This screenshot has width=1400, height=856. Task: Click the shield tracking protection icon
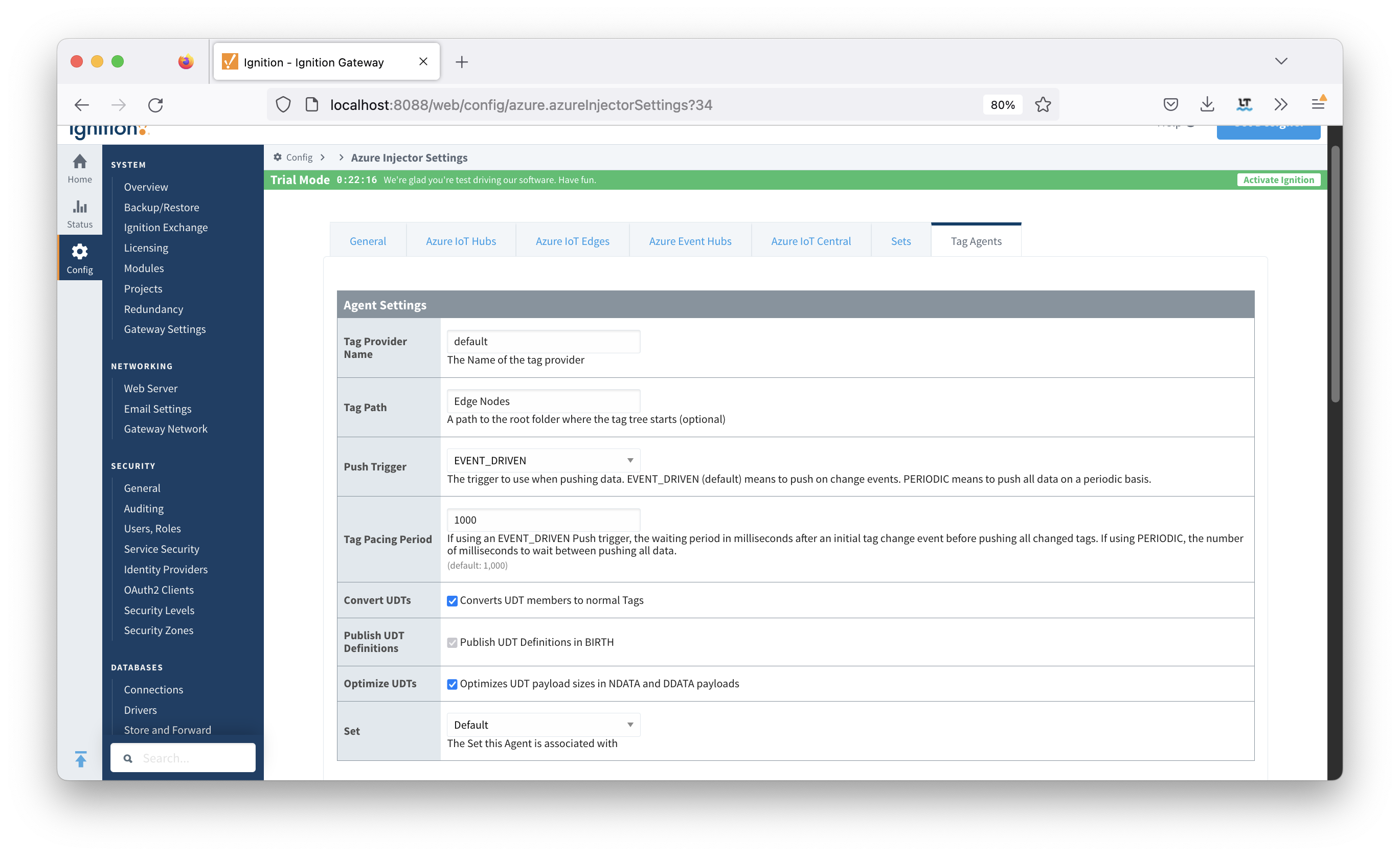283,105
